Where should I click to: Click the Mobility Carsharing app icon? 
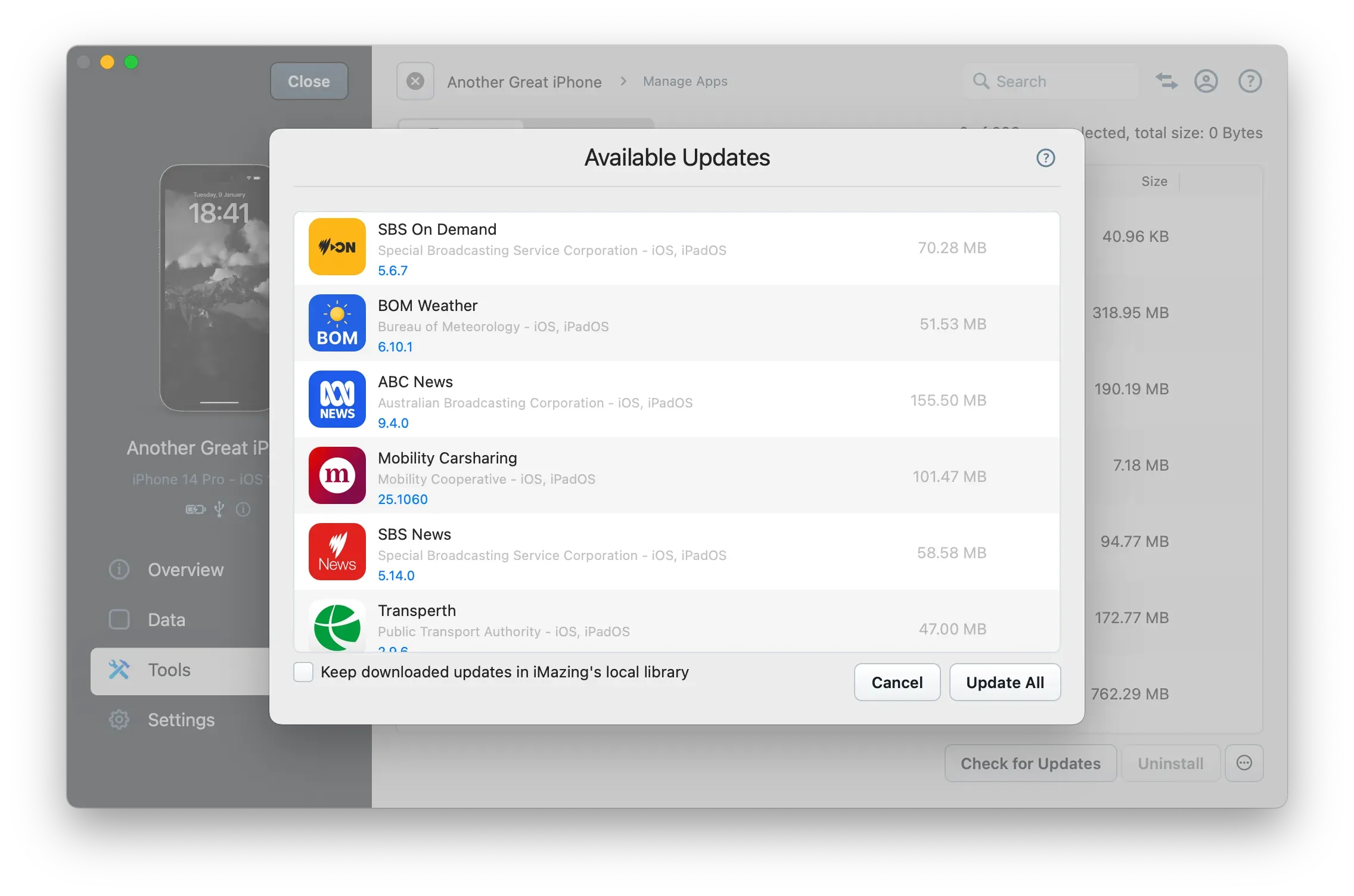click(x=337, y=475)
